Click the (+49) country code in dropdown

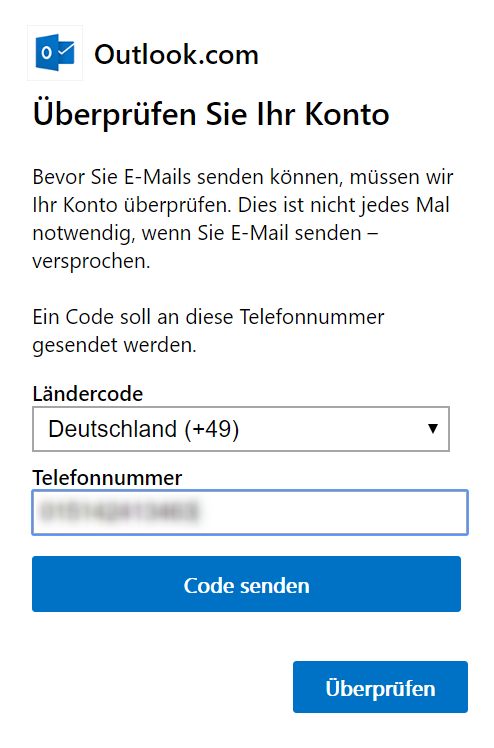pyautogui.click(x=212, y=429)
